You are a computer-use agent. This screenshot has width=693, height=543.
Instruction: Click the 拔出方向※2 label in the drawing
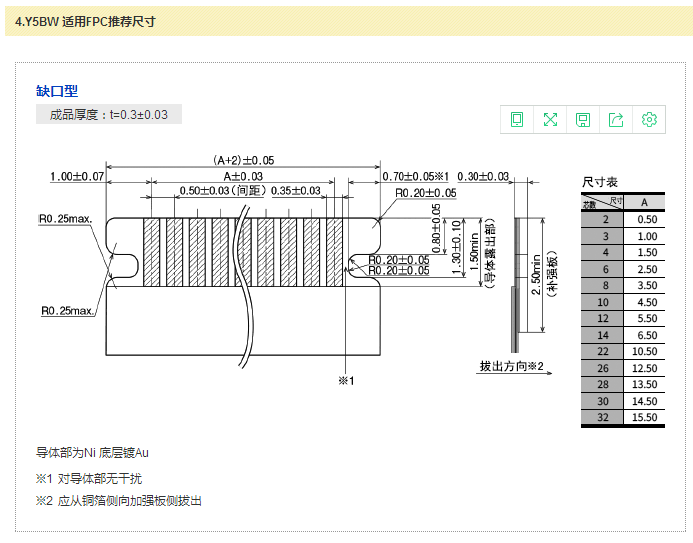511,367
